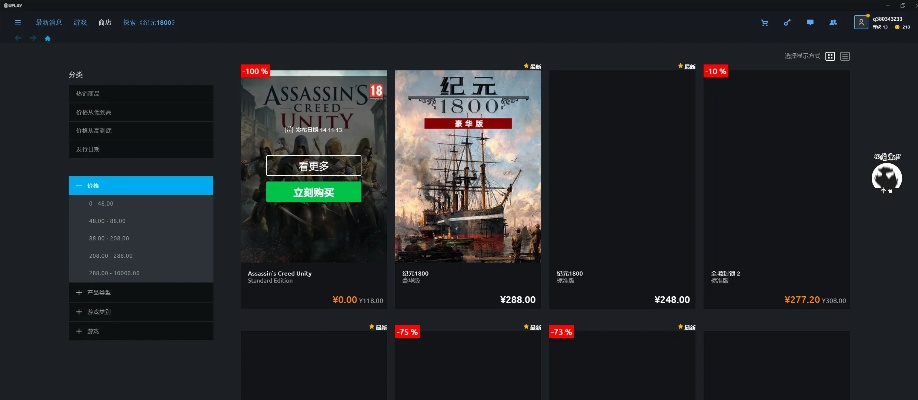
Task: Switch to list view display
Action: [x=845, y=56]
